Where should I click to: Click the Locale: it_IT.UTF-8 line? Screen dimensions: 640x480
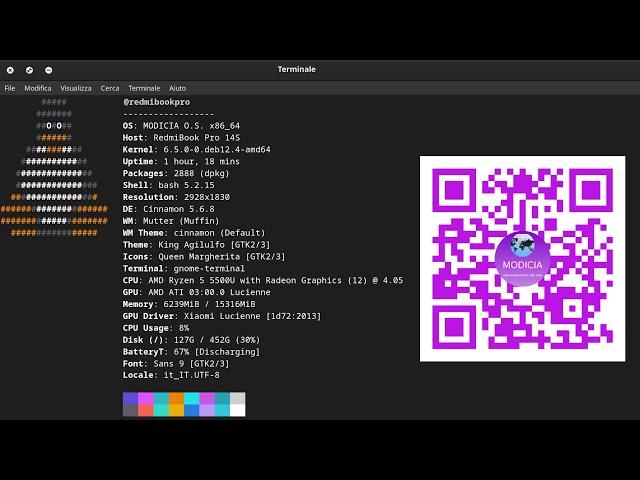point(171,375)
